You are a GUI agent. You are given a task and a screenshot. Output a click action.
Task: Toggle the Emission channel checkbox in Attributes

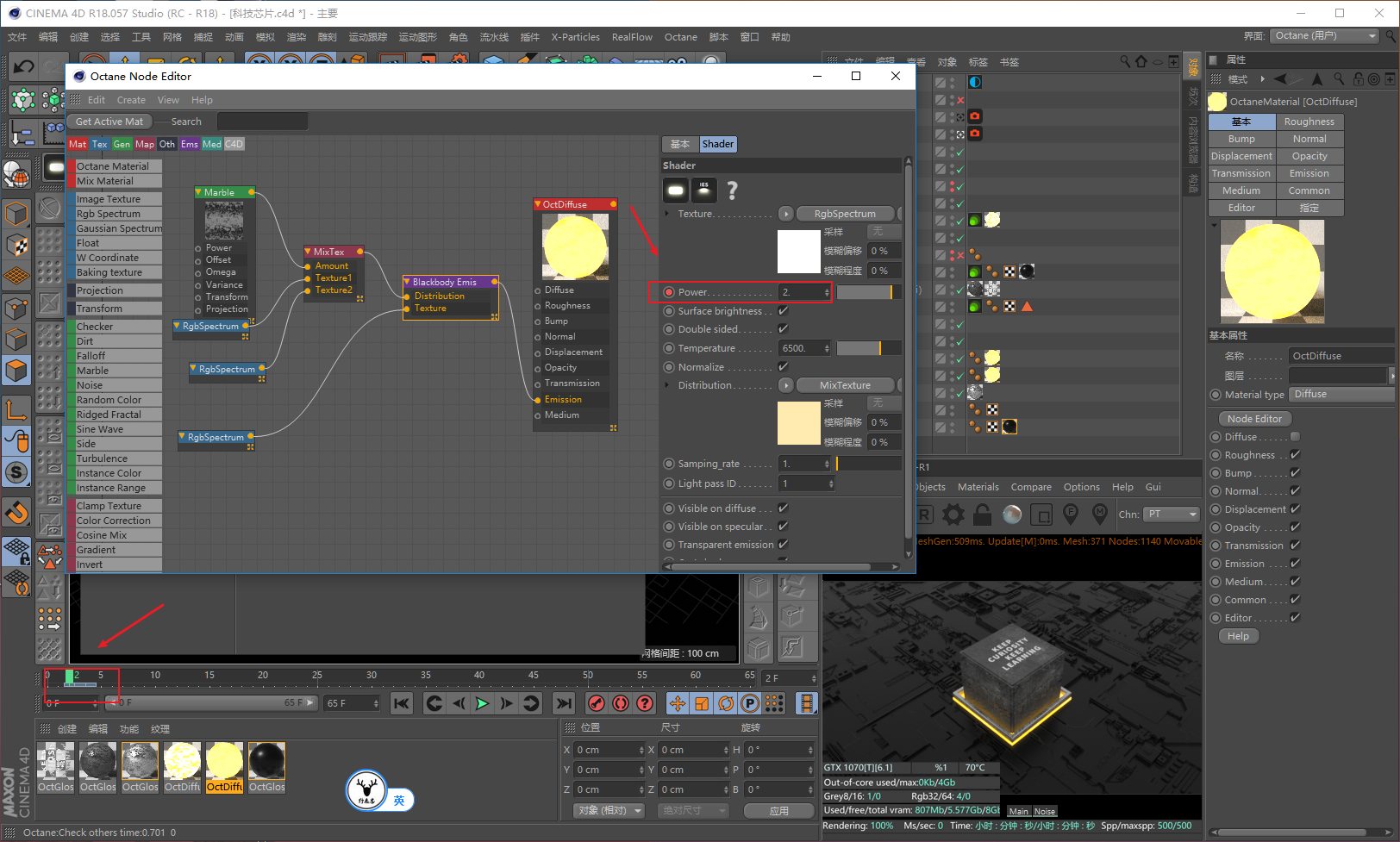1295,564
